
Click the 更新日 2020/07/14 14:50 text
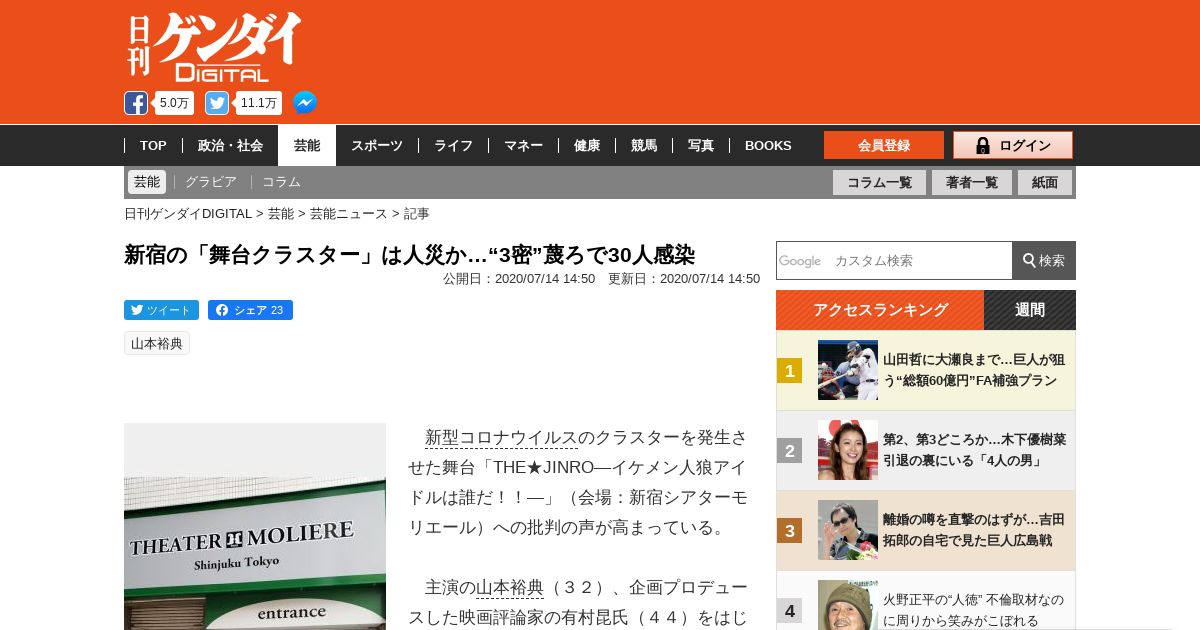[684, 279]
